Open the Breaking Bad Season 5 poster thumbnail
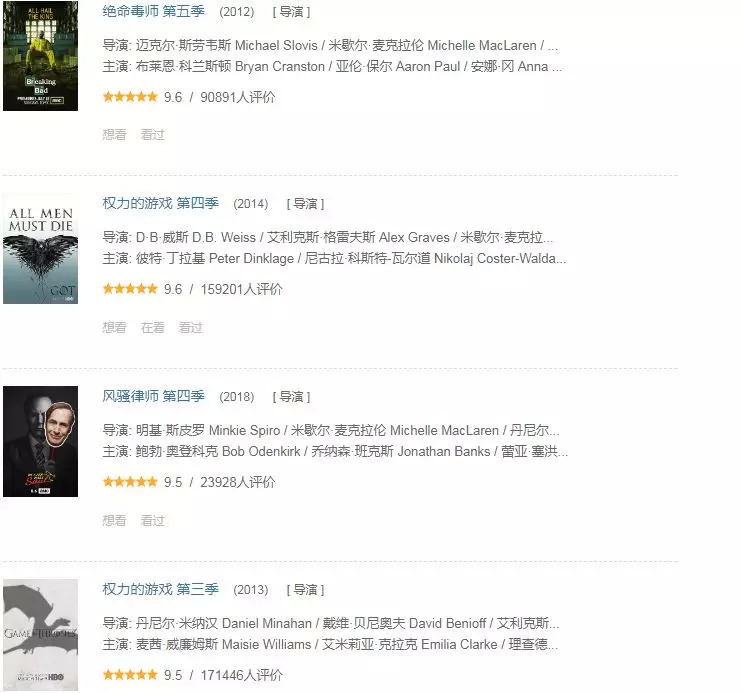Image resolution: width=743 pixels, height=693 pixels. (40, 56)
